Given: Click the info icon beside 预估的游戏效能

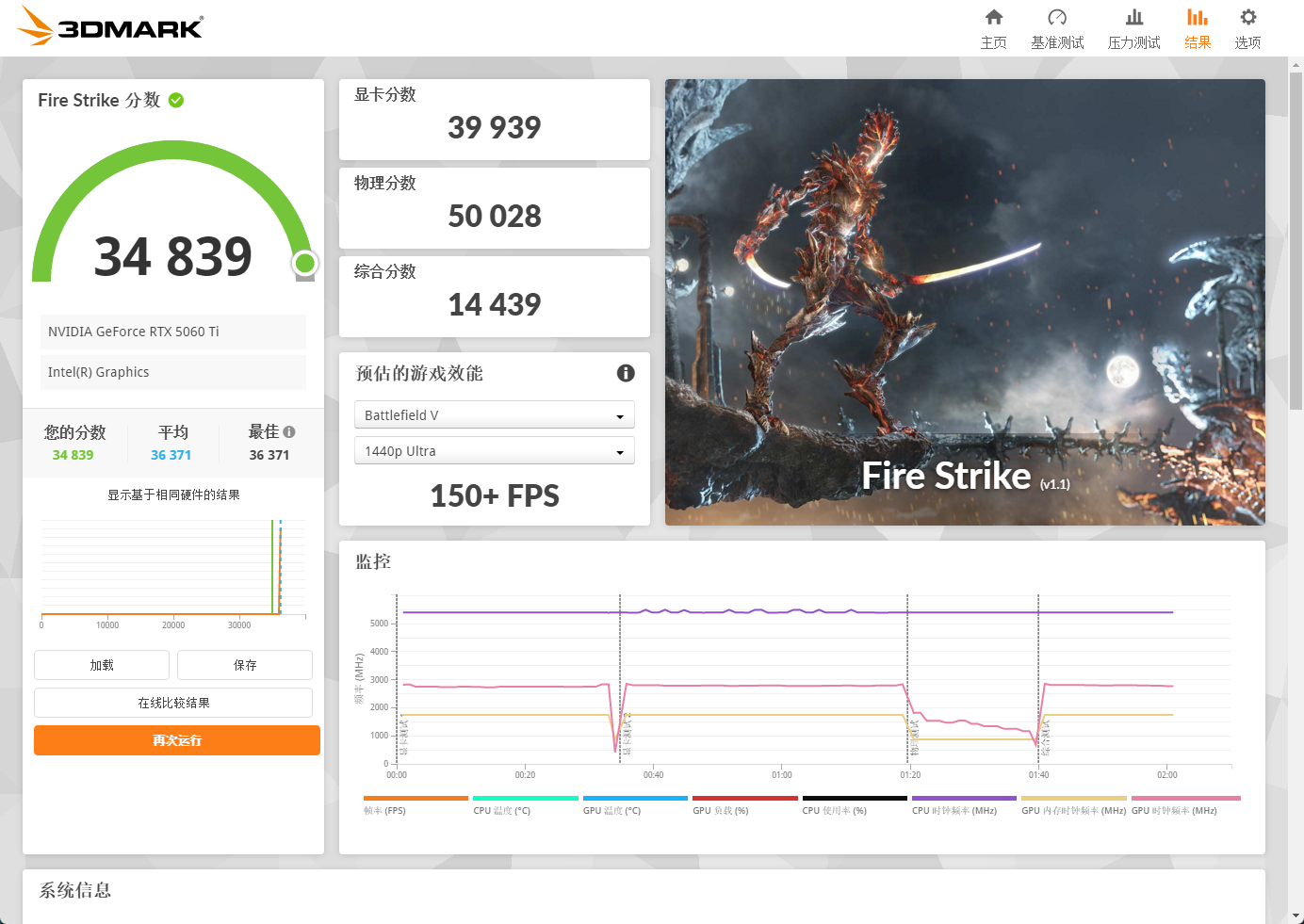Looking at the screenshot, I should tap(625, 373).
